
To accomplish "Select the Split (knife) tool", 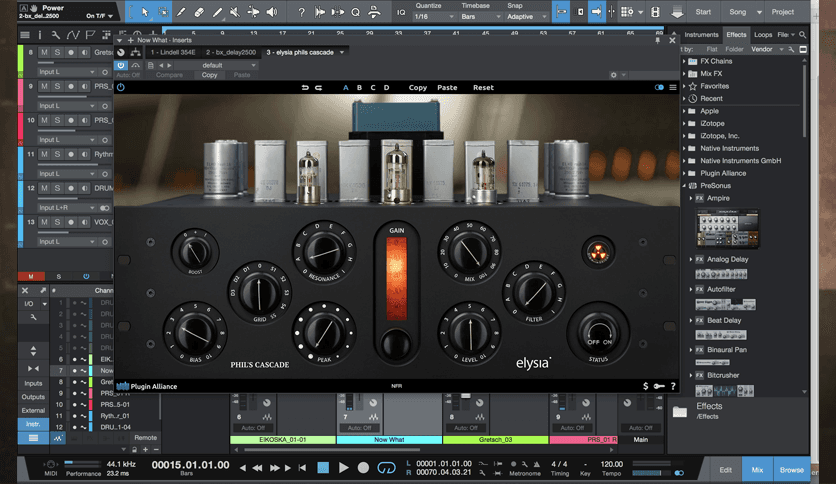I will [x=181, y=12].
